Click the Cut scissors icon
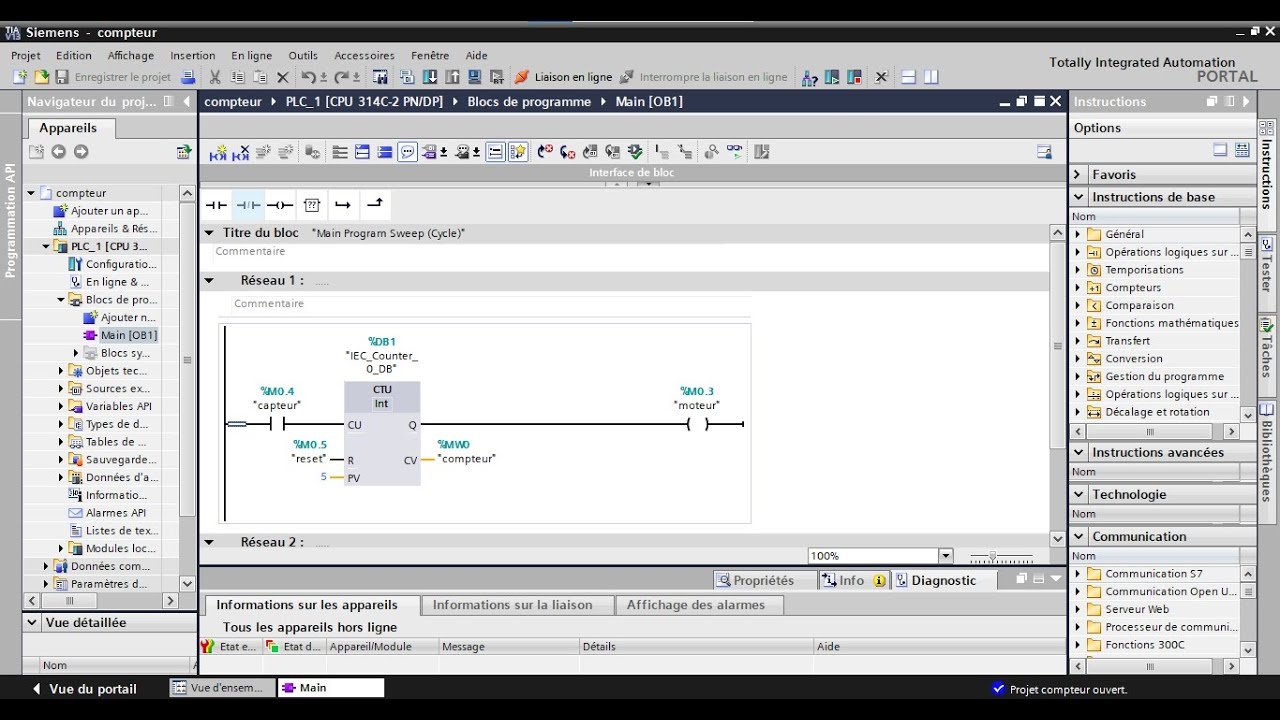The width and height of the screenshot is (1280, 720). click(x=215, y=77)
